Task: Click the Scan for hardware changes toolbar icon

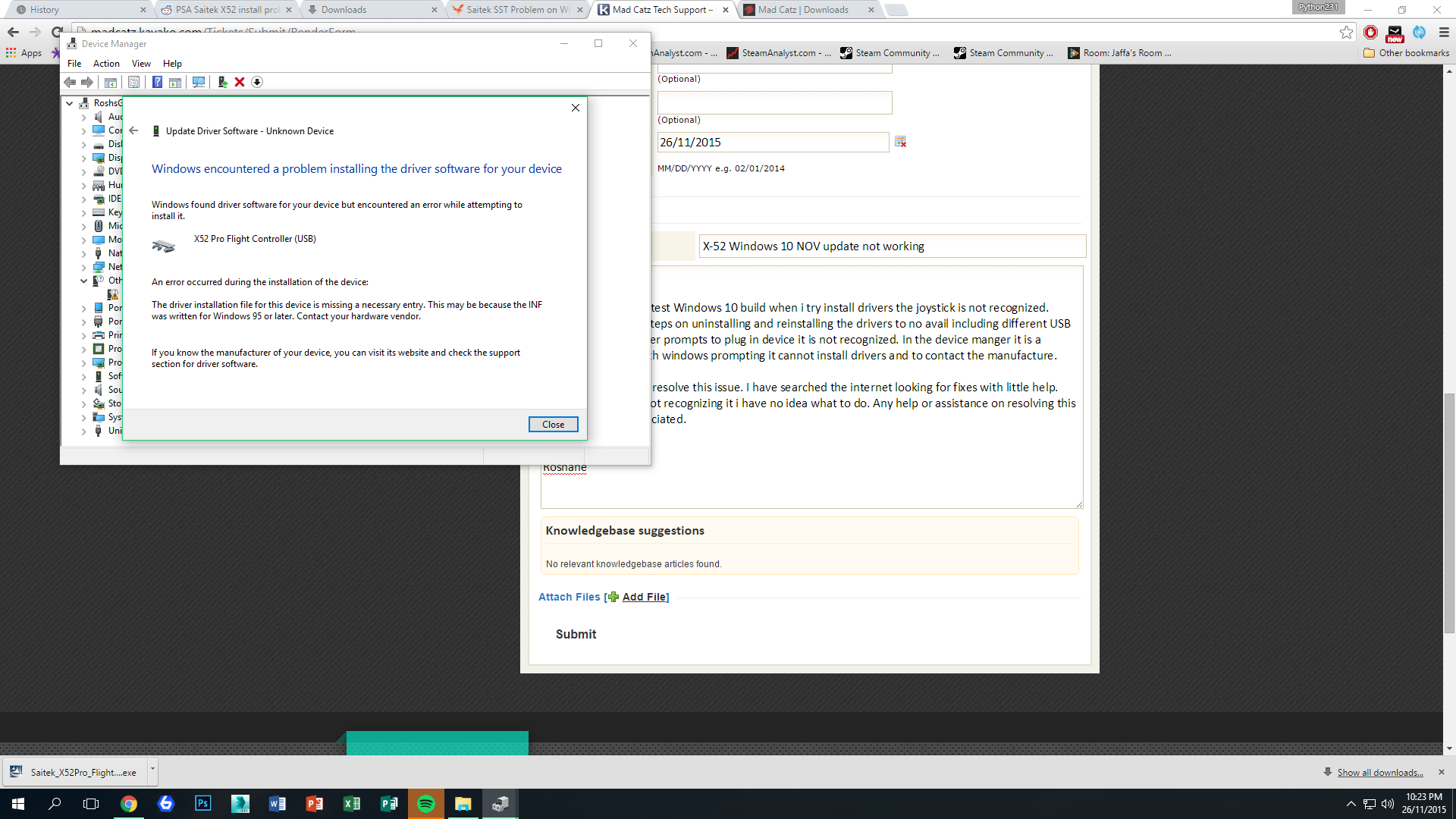Action: (x=199, y=82)
